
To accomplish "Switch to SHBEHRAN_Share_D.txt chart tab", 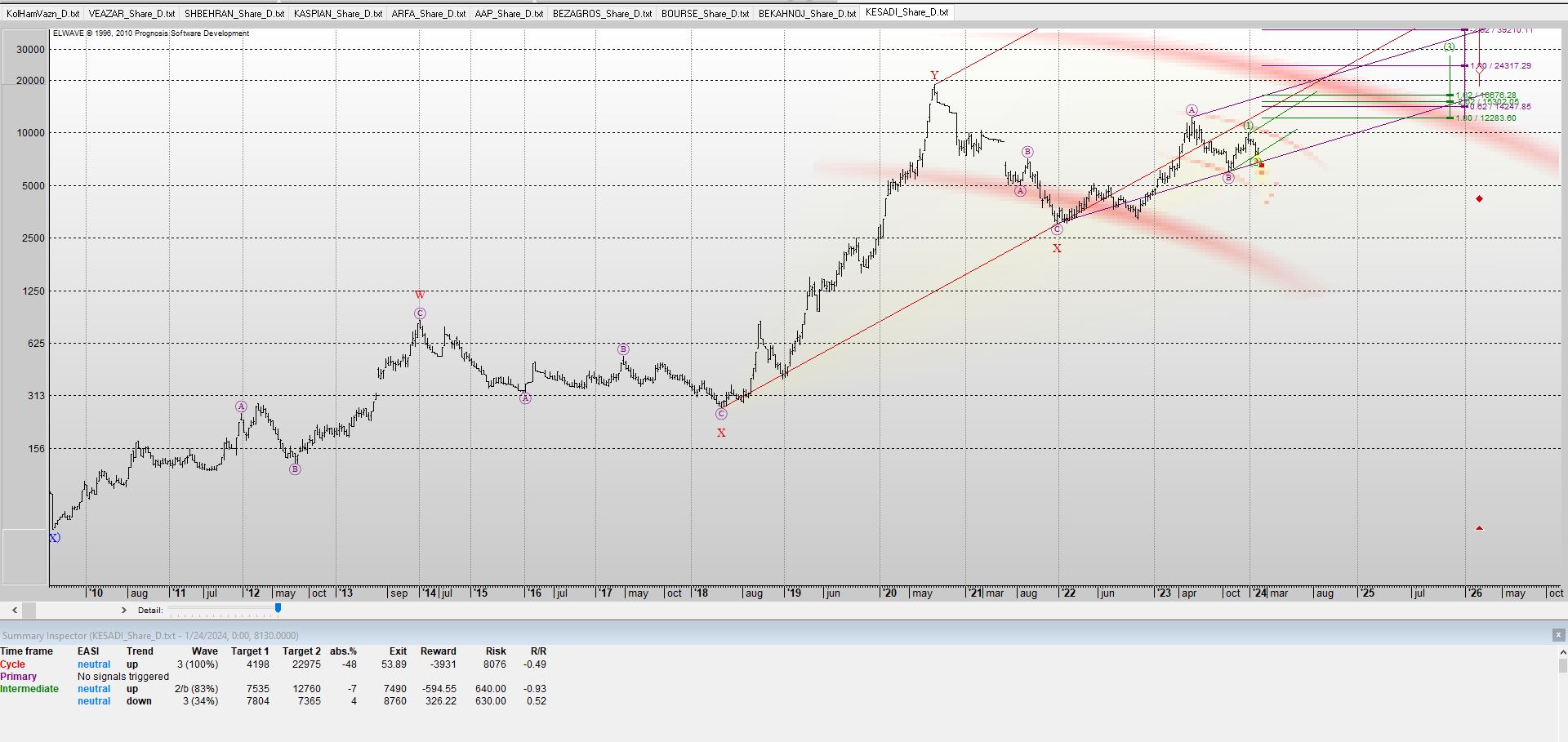I will pyautogui.click(x=234, y=13).
